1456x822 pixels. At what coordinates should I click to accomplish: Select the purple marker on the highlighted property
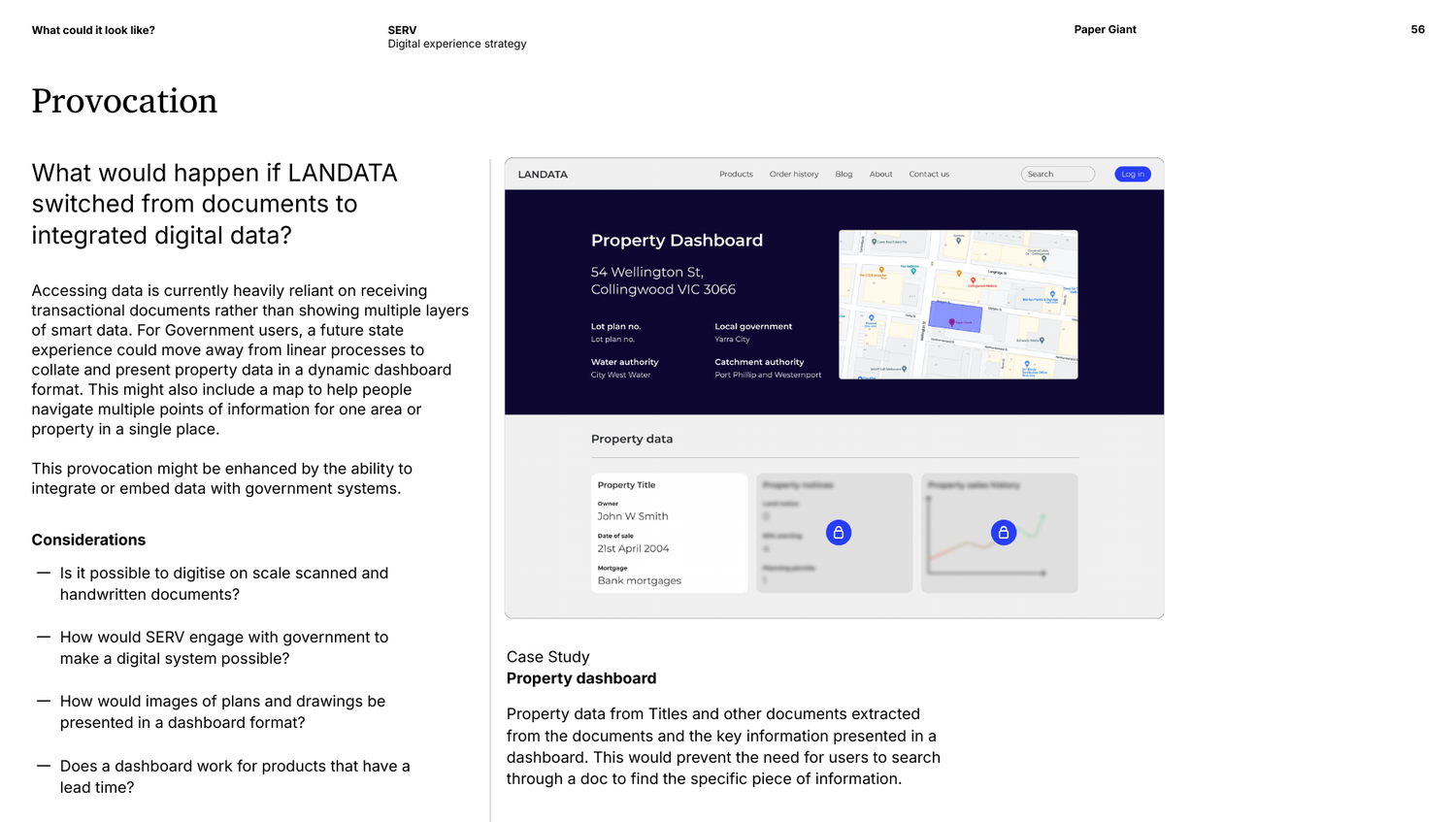952,321
